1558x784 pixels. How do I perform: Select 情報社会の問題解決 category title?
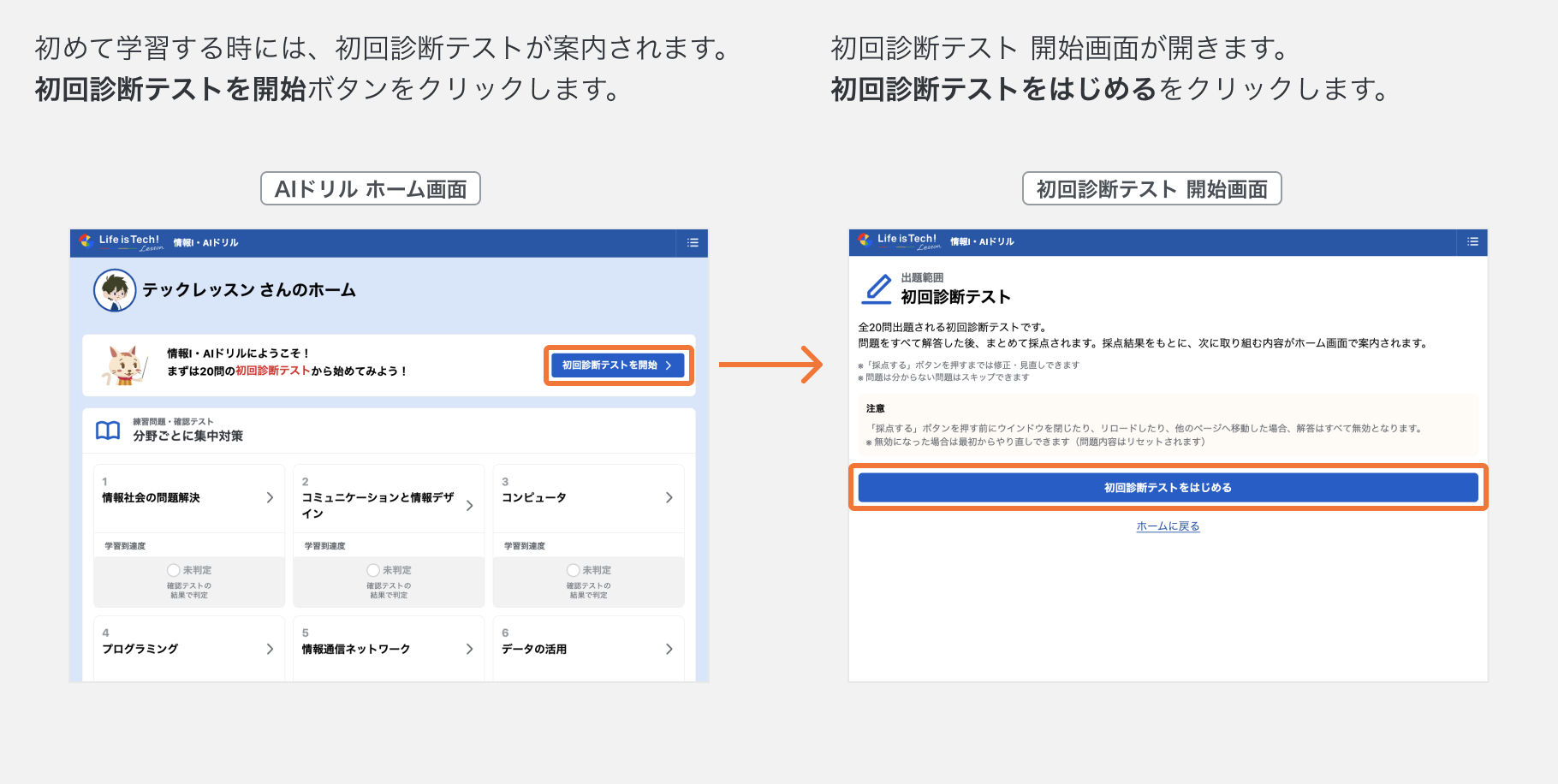point(151,498)
